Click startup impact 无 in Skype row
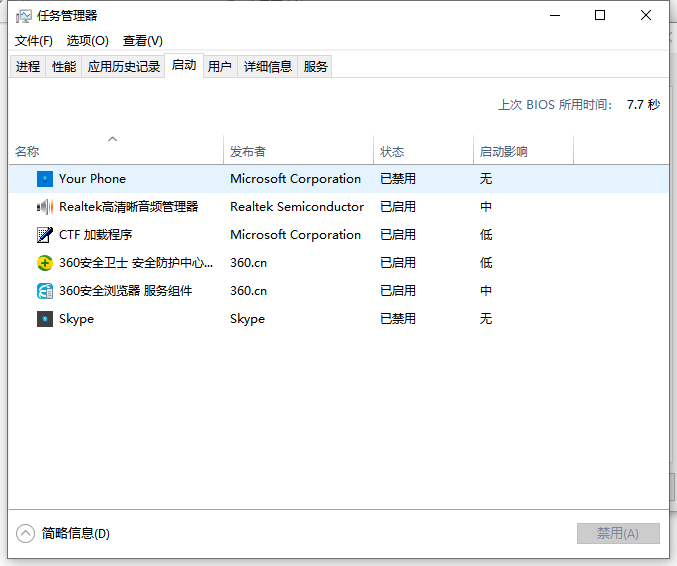Screen dimensions: 677x566 (x=486, y=319)
